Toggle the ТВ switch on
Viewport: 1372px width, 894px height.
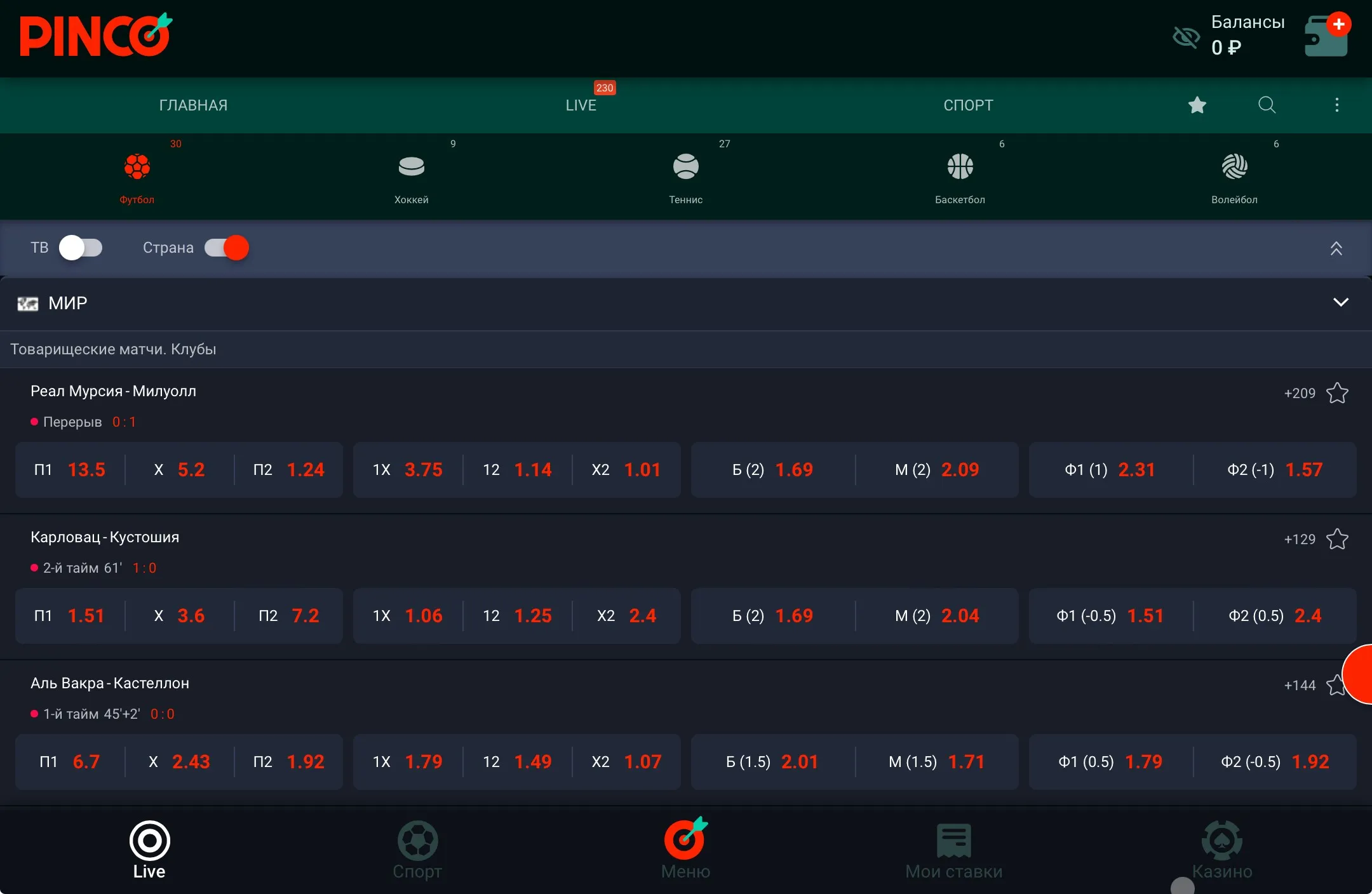(x=81, y=248)
